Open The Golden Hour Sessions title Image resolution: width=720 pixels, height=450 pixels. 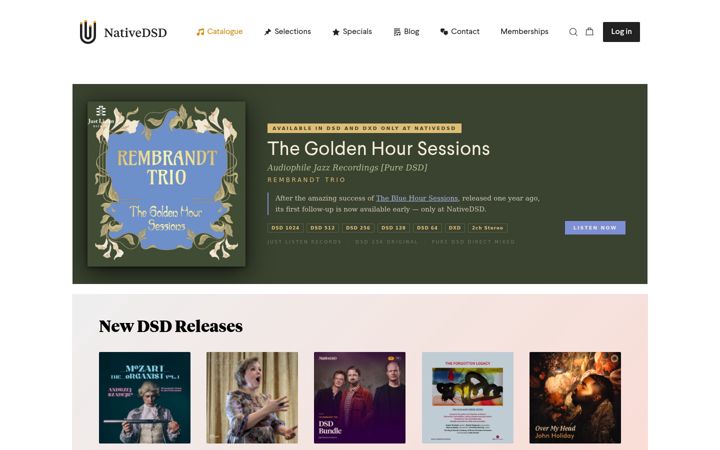point(378,149)
